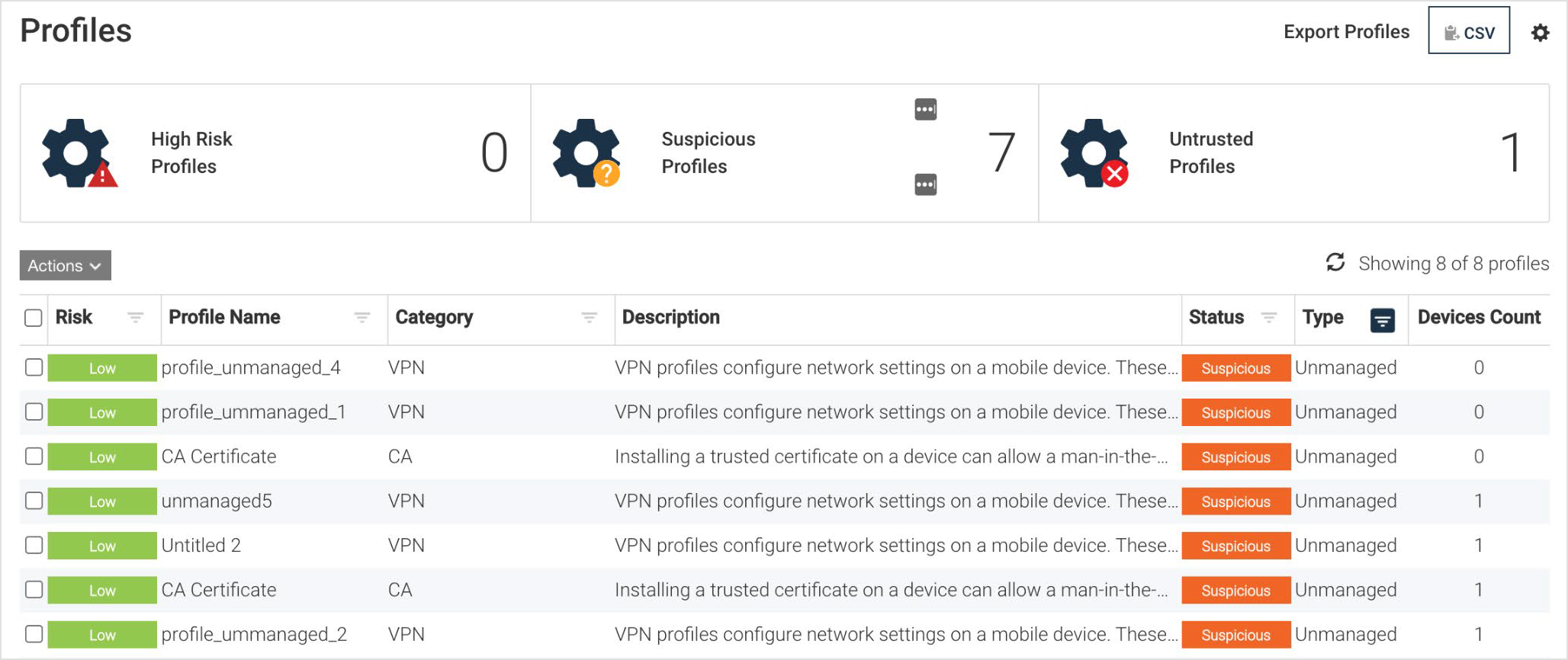This screenshot has width=1568, height=660.
Task: Click the Untrusted Profiles gear icon
Action: point(1094,153)
